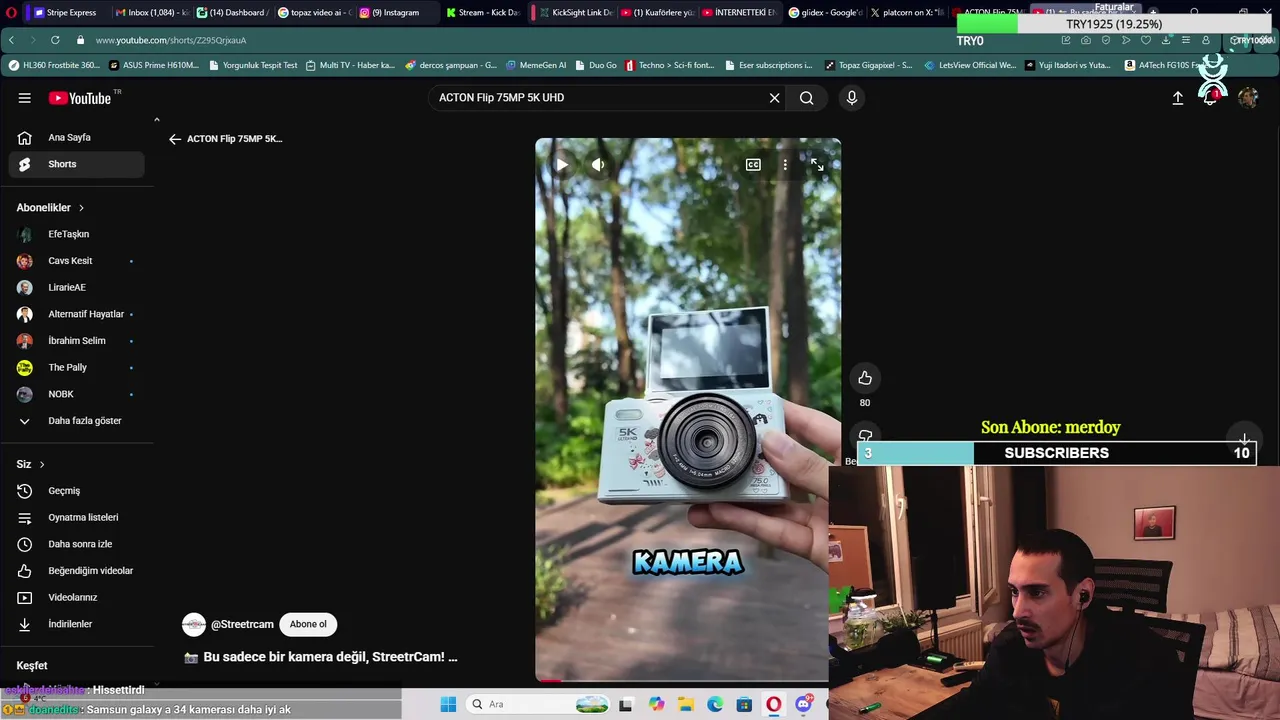Open Geçmiş watch history
The width and height of the screenshot is (1280, 720).
[77, 491]
